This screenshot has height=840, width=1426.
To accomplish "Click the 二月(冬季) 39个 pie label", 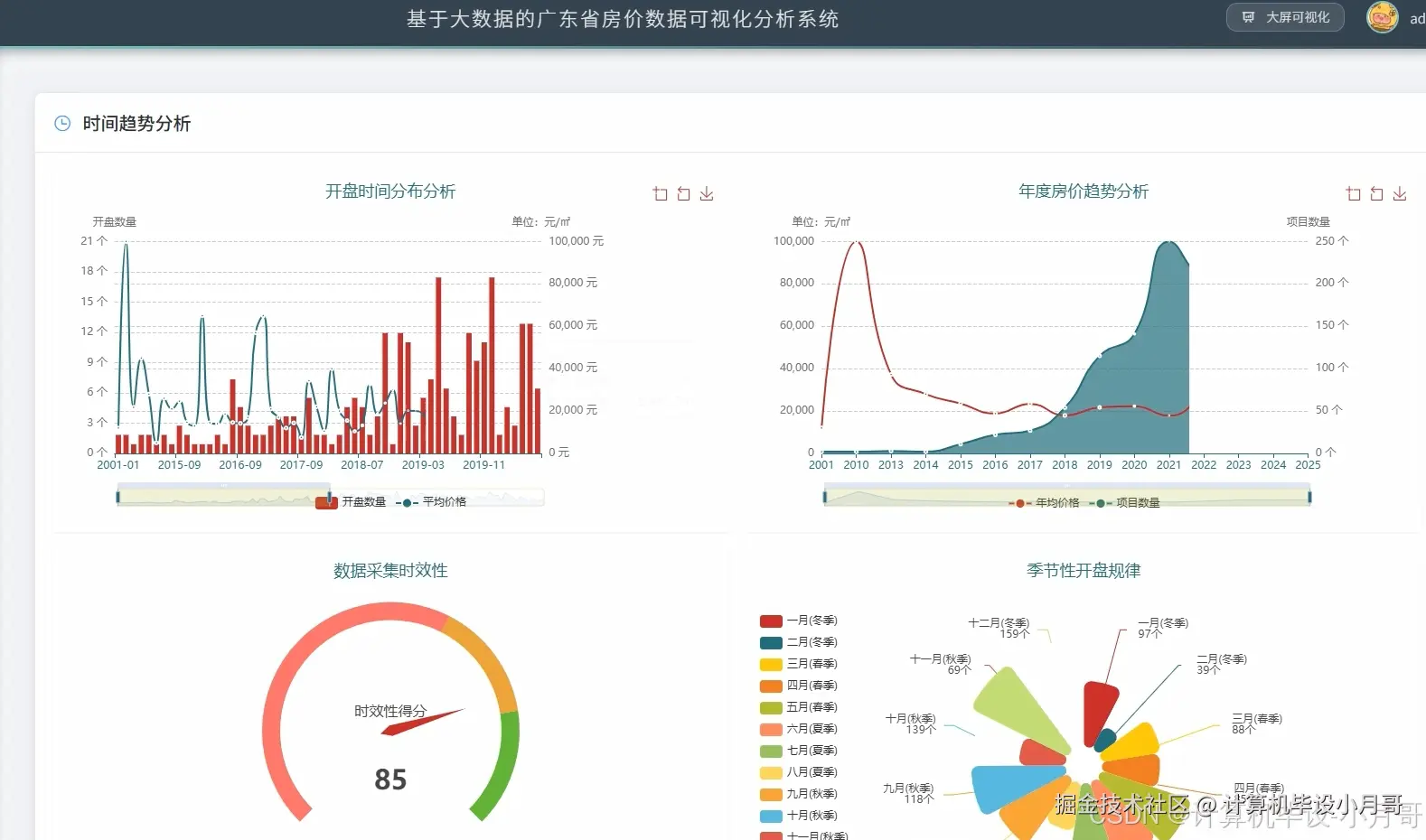I will click(x=1222, y=665).
